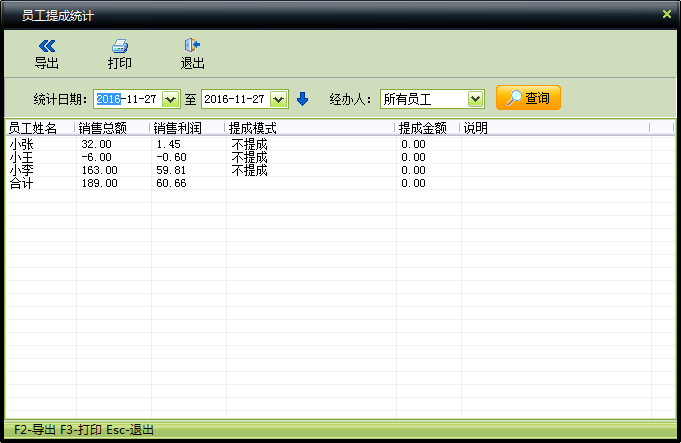
Task: Click profit value 59.81
Action: point(171,170)
